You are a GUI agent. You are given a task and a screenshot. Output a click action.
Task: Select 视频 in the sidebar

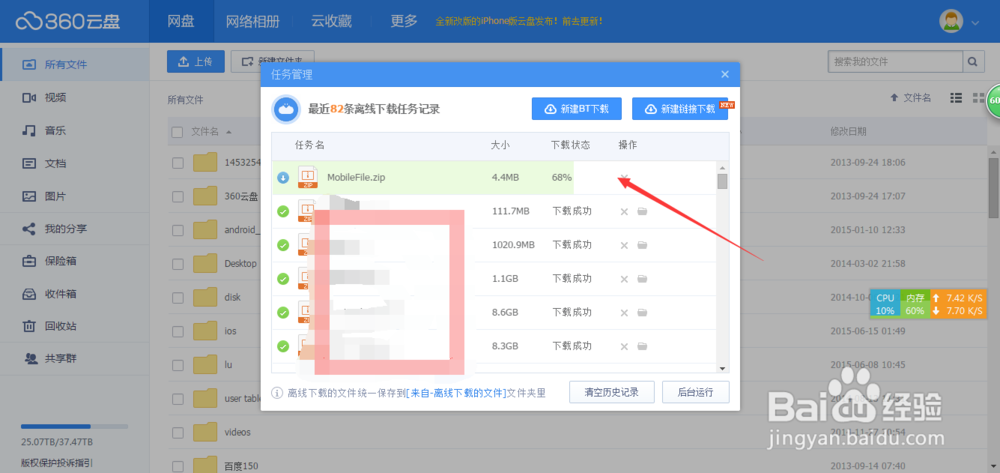(x=75, y=98)
